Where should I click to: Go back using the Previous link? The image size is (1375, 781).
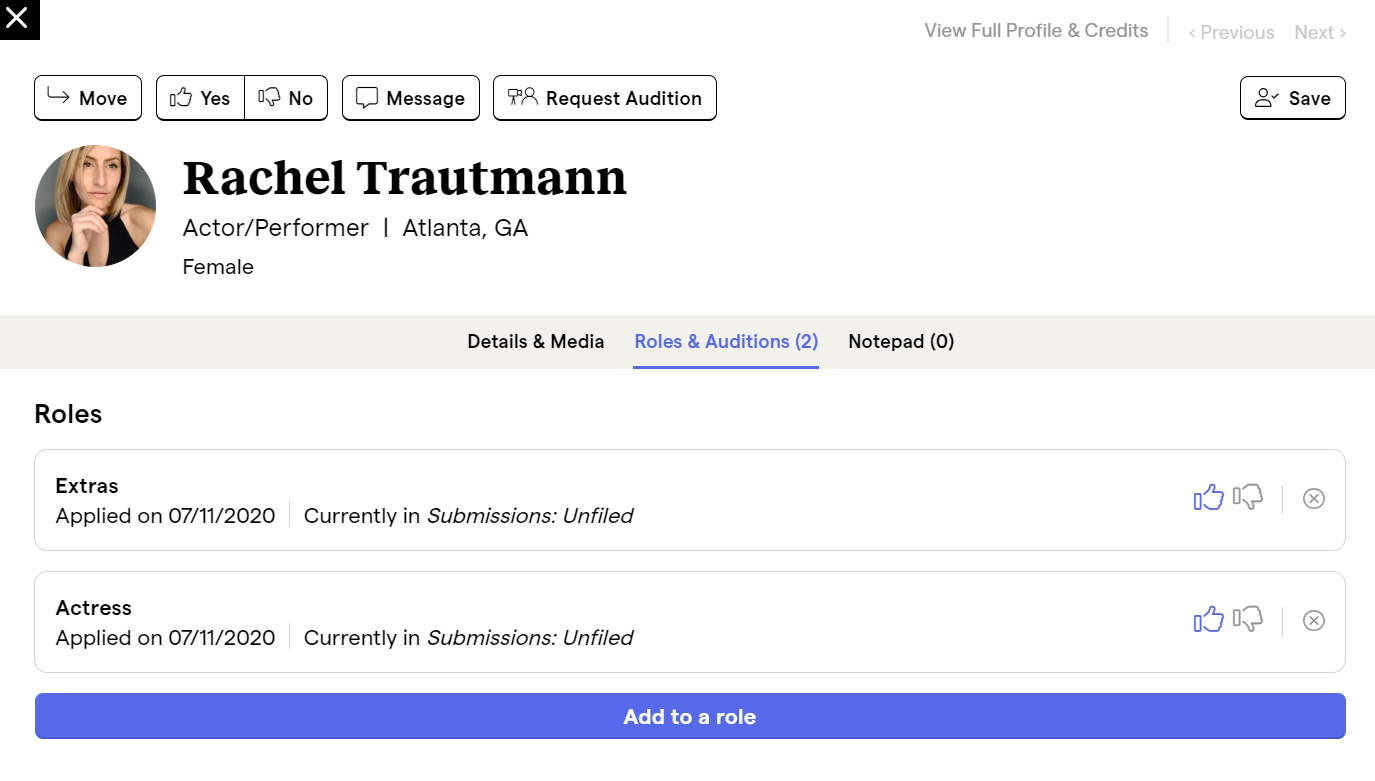point(1231,31)
